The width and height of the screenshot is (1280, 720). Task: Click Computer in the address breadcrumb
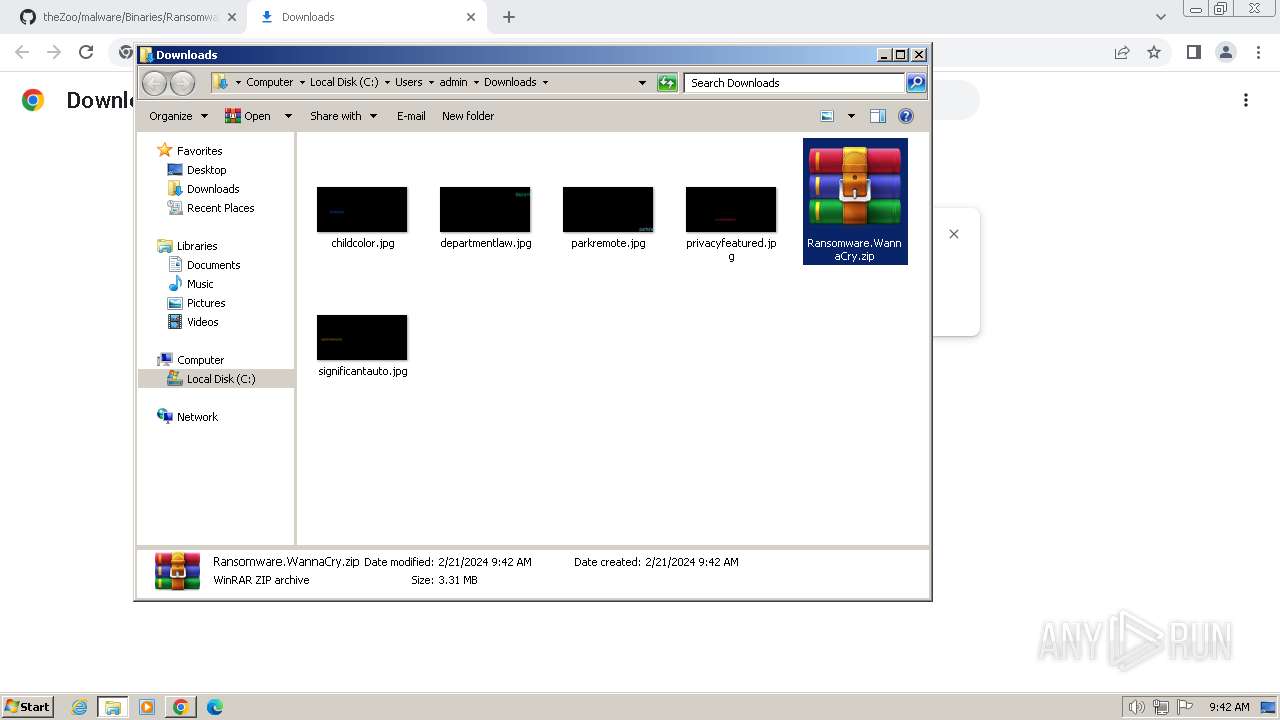[270, 83]
